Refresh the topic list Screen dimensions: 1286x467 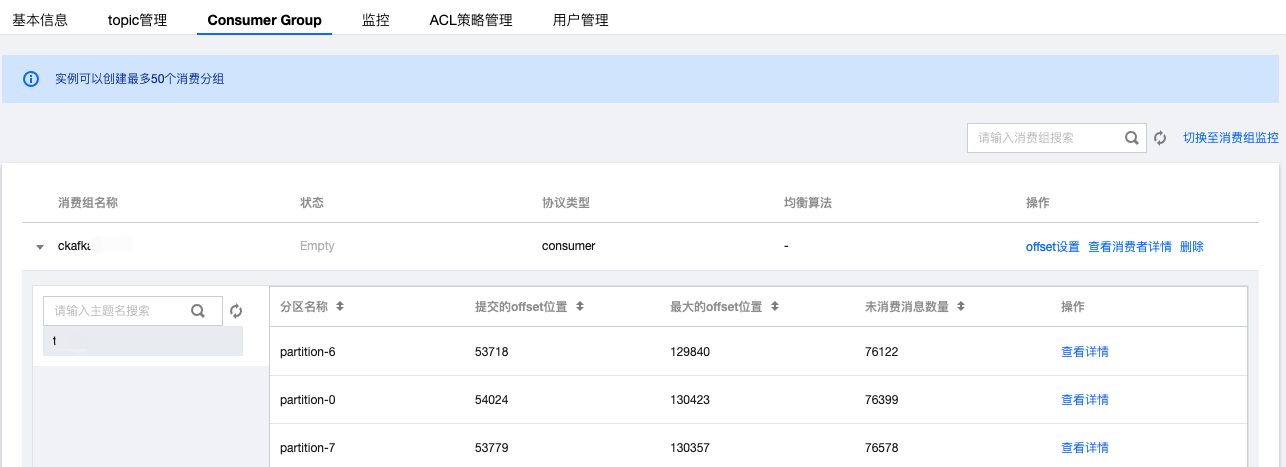[x=236, y=311]
